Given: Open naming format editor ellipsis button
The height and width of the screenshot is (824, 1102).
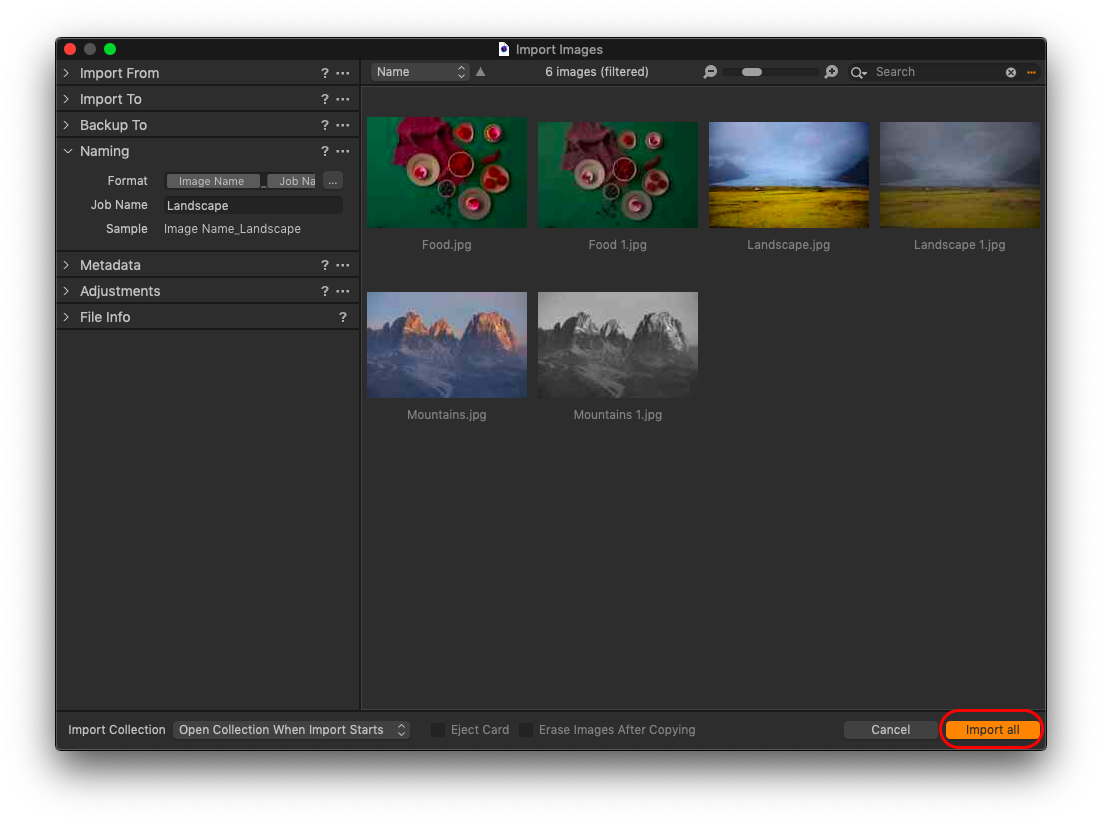Looking at the screenshot, I should click(333, 181).
